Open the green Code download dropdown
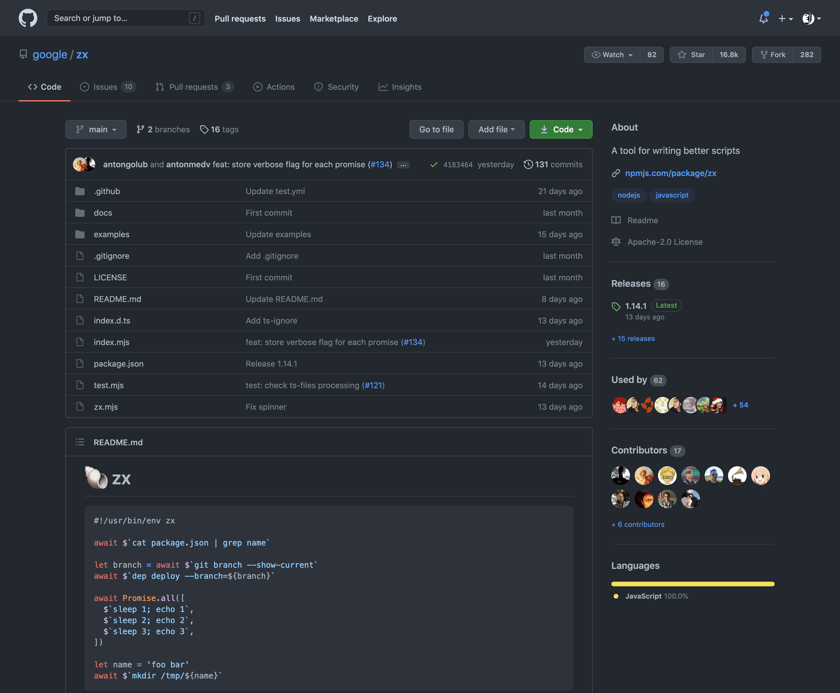 pyautogui.click(x=561, y=129)
